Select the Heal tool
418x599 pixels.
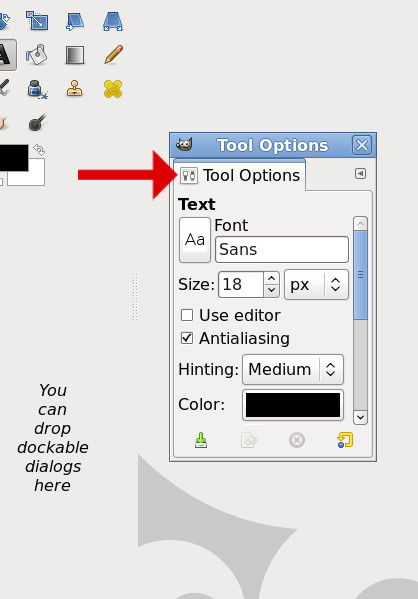click(113, 89)
